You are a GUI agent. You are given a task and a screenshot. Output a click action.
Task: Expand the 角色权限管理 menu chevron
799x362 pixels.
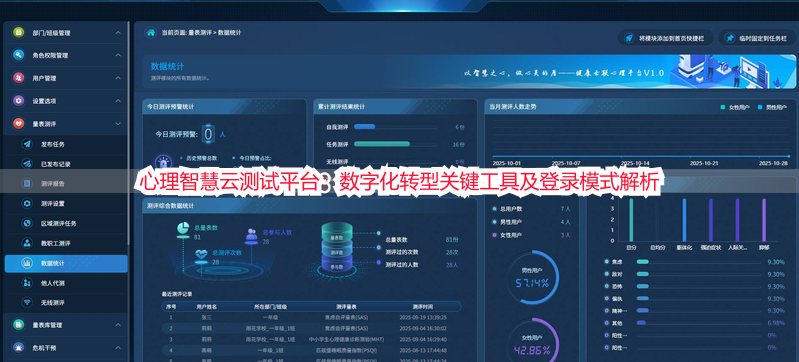click(x=118, y=55)
